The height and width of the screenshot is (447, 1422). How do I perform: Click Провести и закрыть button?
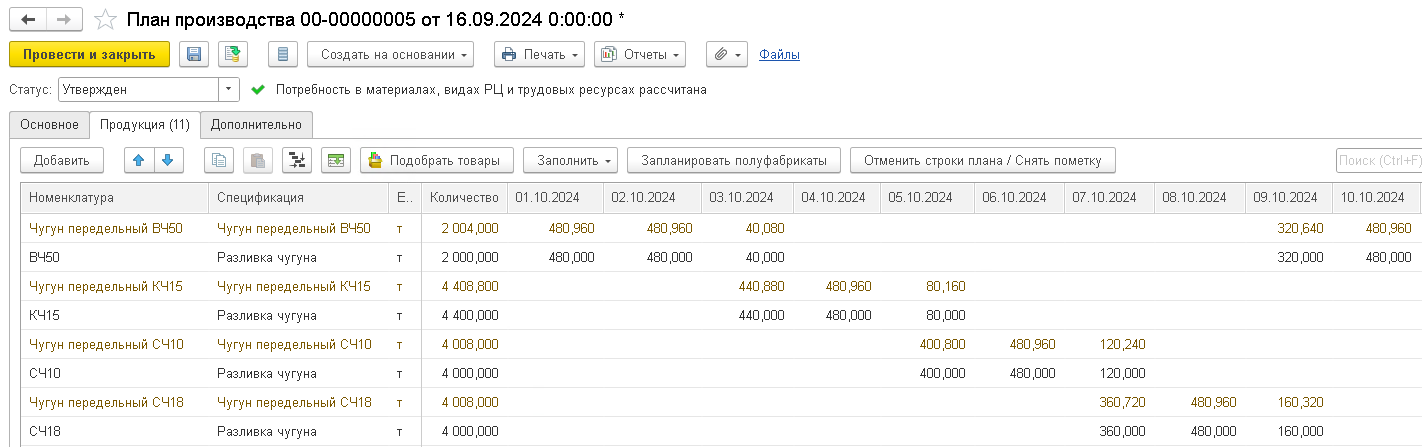coord(89,54)
